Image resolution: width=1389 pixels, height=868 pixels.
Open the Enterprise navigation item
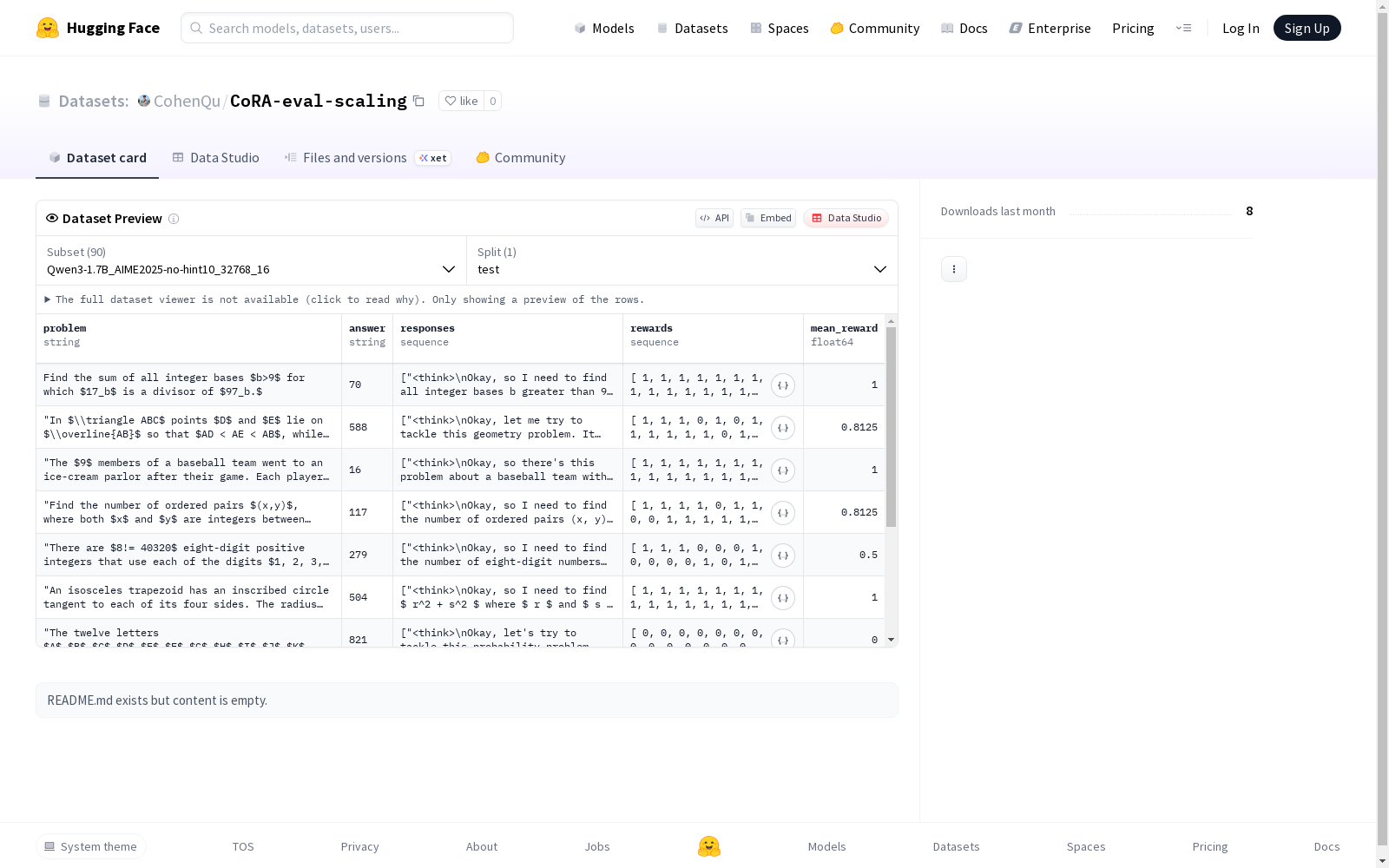coord(1050,28)
